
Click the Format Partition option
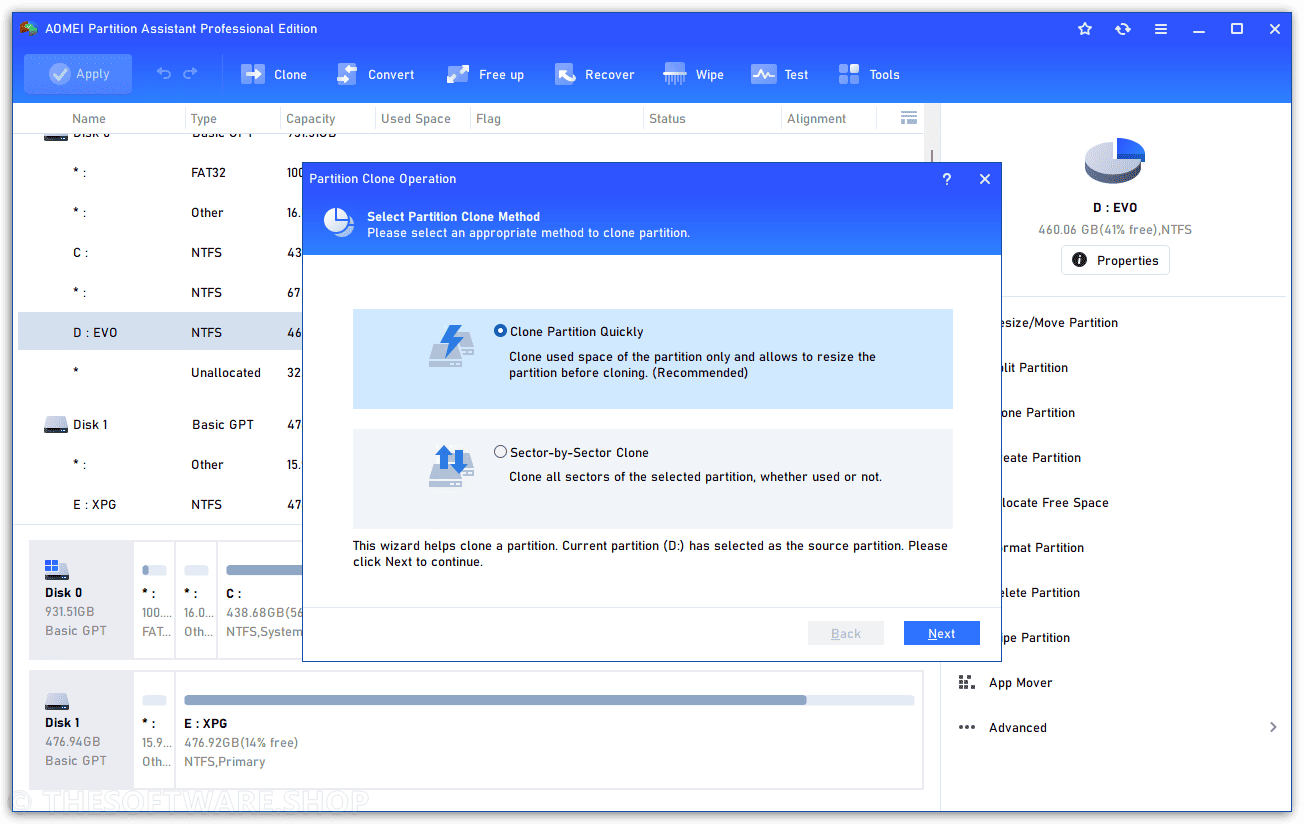[x=1043, y=548]
